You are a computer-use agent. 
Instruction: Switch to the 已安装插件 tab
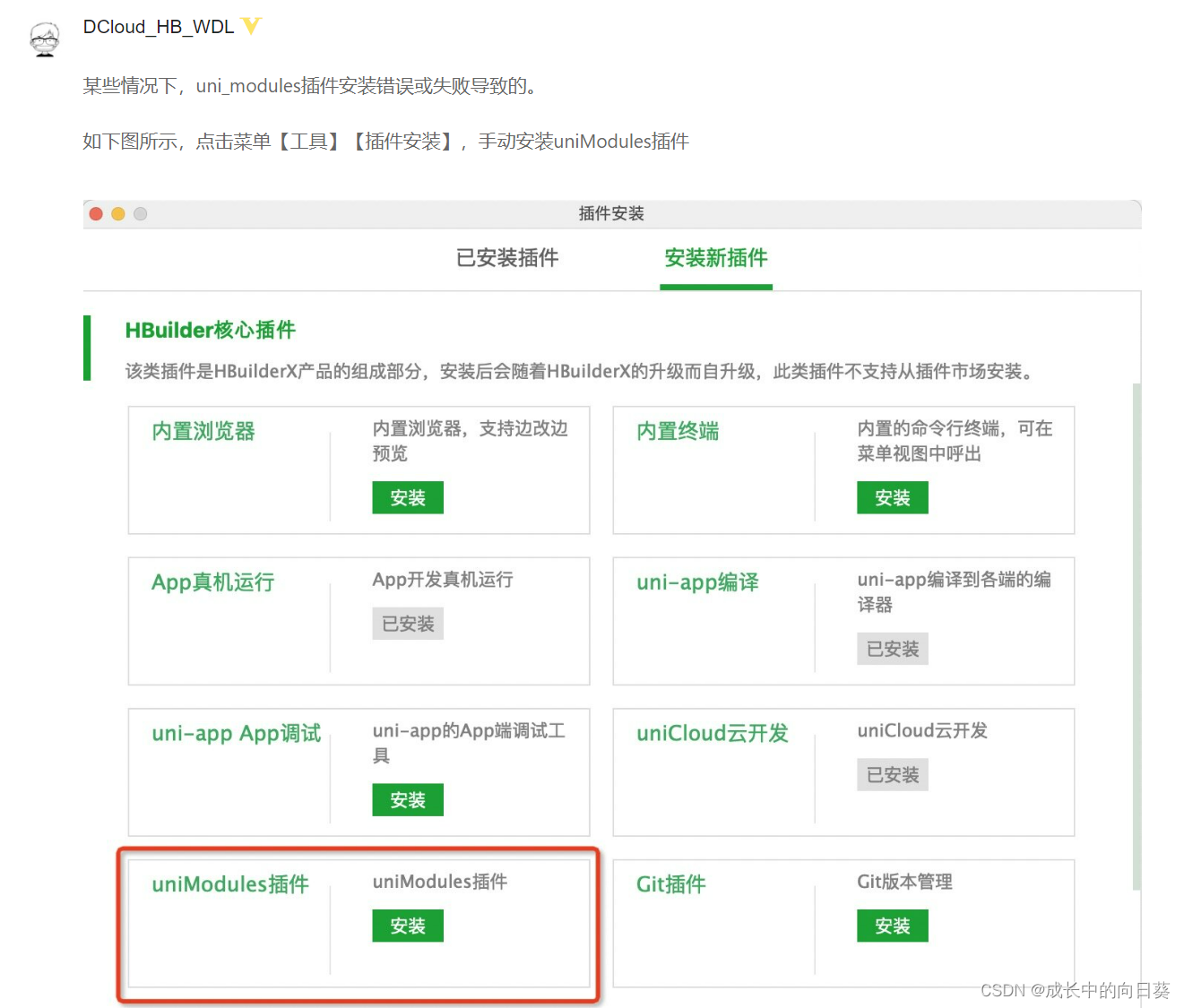(507, 258)
